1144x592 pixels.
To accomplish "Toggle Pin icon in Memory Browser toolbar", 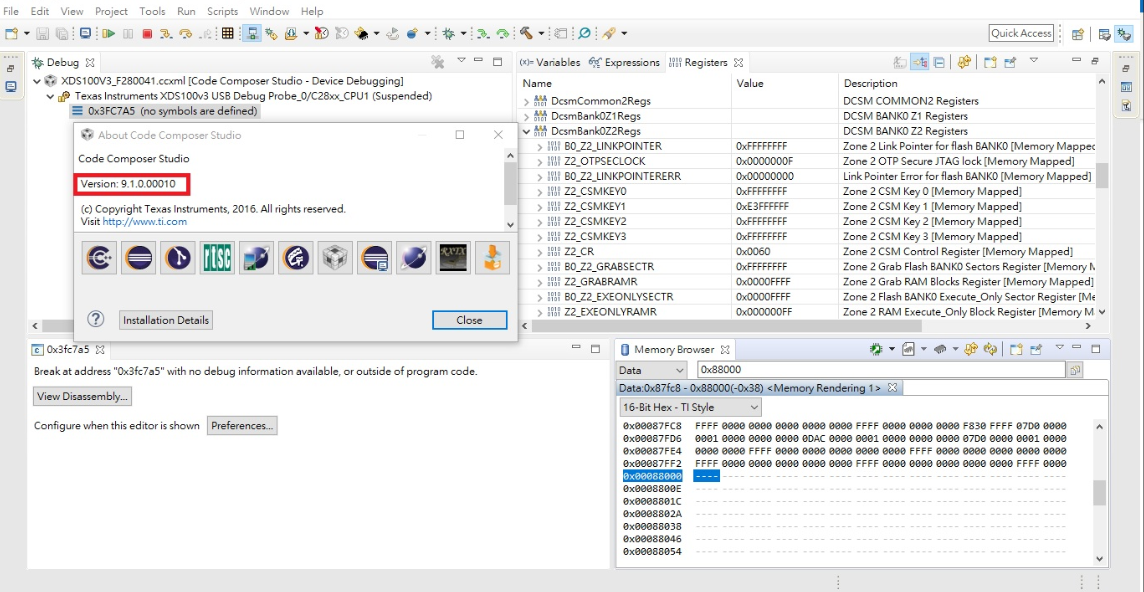I will pyautogui.click(x=1037, y=350).
